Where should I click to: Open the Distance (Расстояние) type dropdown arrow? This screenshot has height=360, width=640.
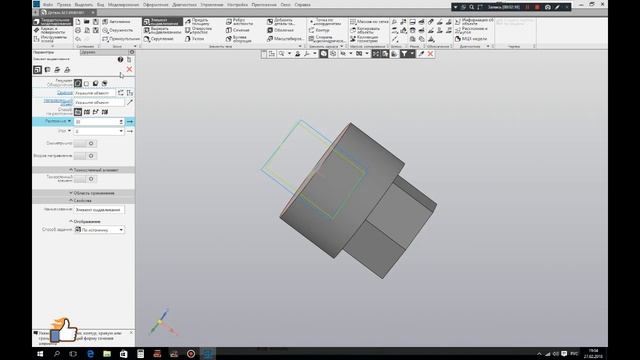[69, 121]
